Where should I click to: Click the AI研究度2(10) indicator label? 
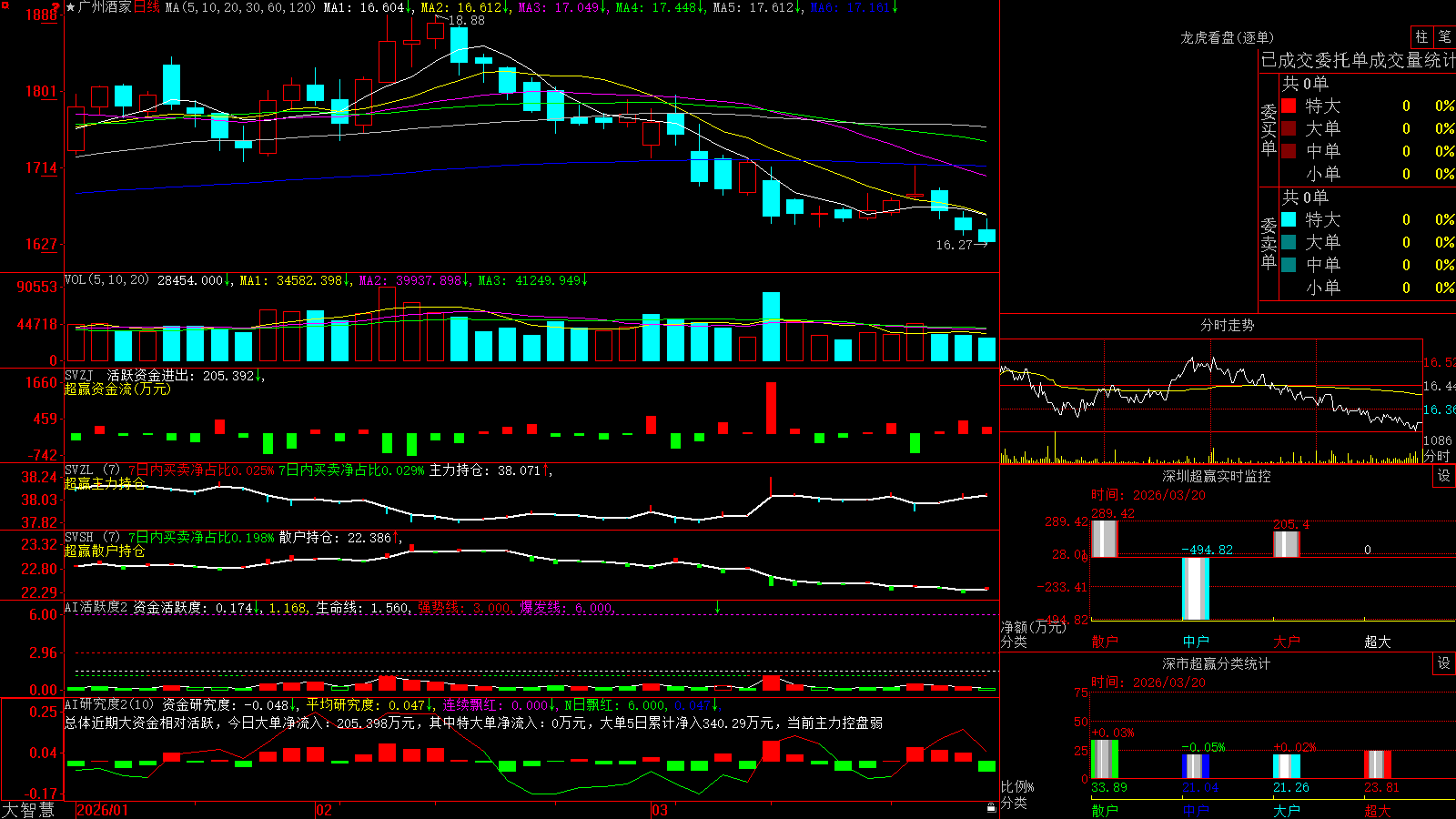(x=110, y=704)
